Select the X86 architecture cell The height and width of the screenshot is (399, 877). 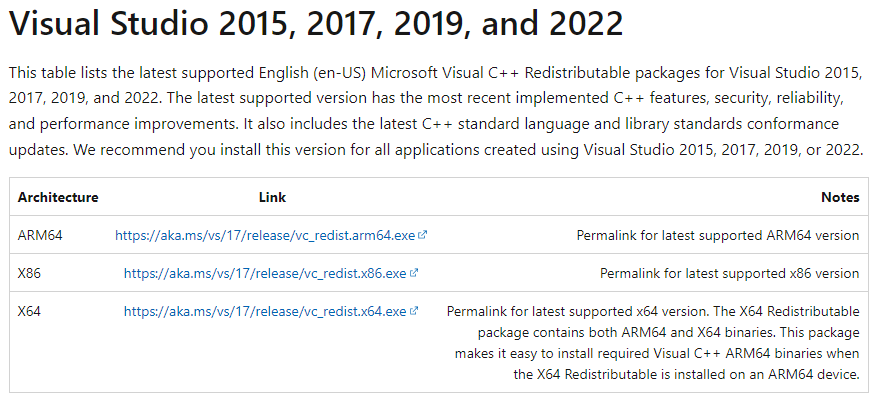[30, 274]
